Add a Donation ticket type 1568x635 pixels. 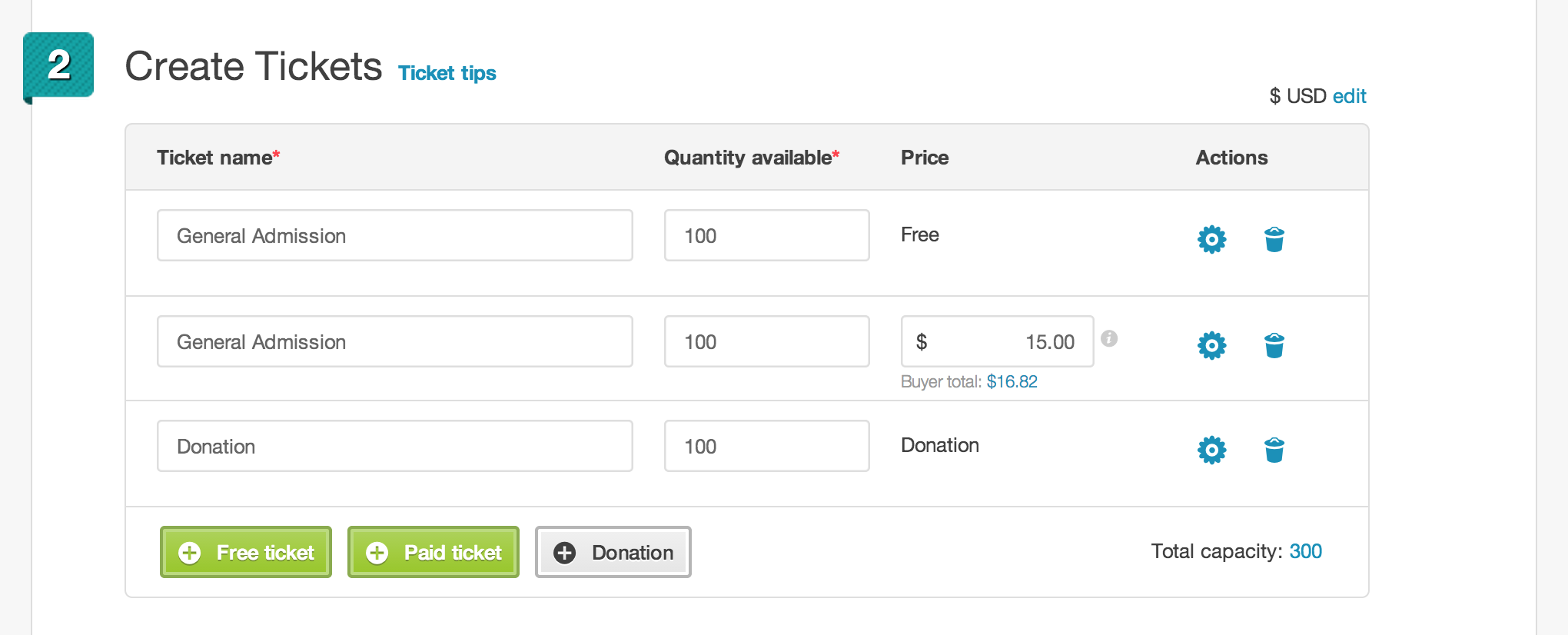(x=613, y=552)
